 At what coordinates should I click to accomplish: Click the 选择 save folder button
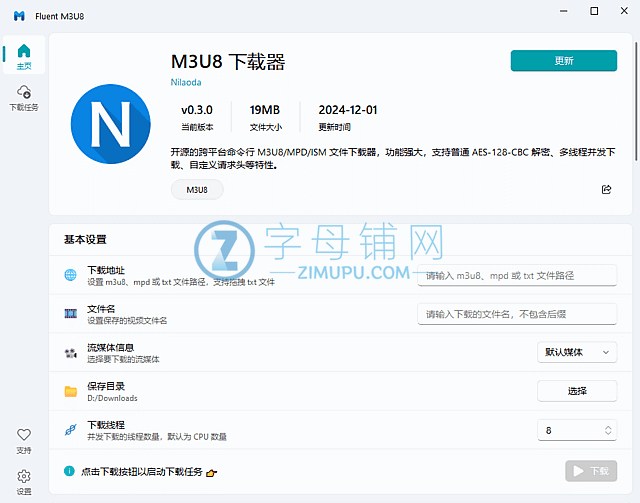point(577,391)
